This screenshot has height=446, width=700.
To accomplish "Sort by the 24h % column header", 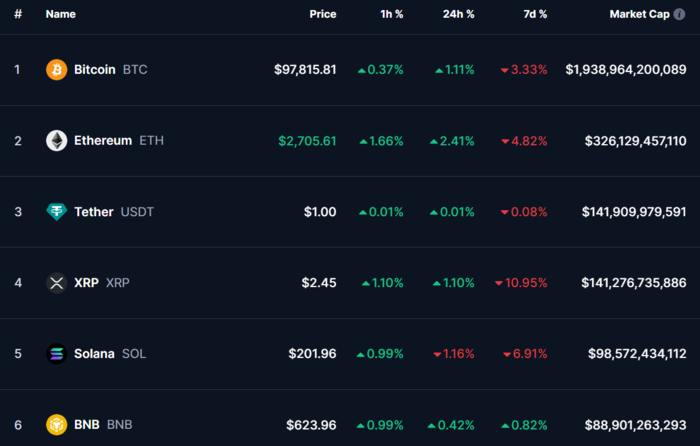I will (x=458, y=14).
